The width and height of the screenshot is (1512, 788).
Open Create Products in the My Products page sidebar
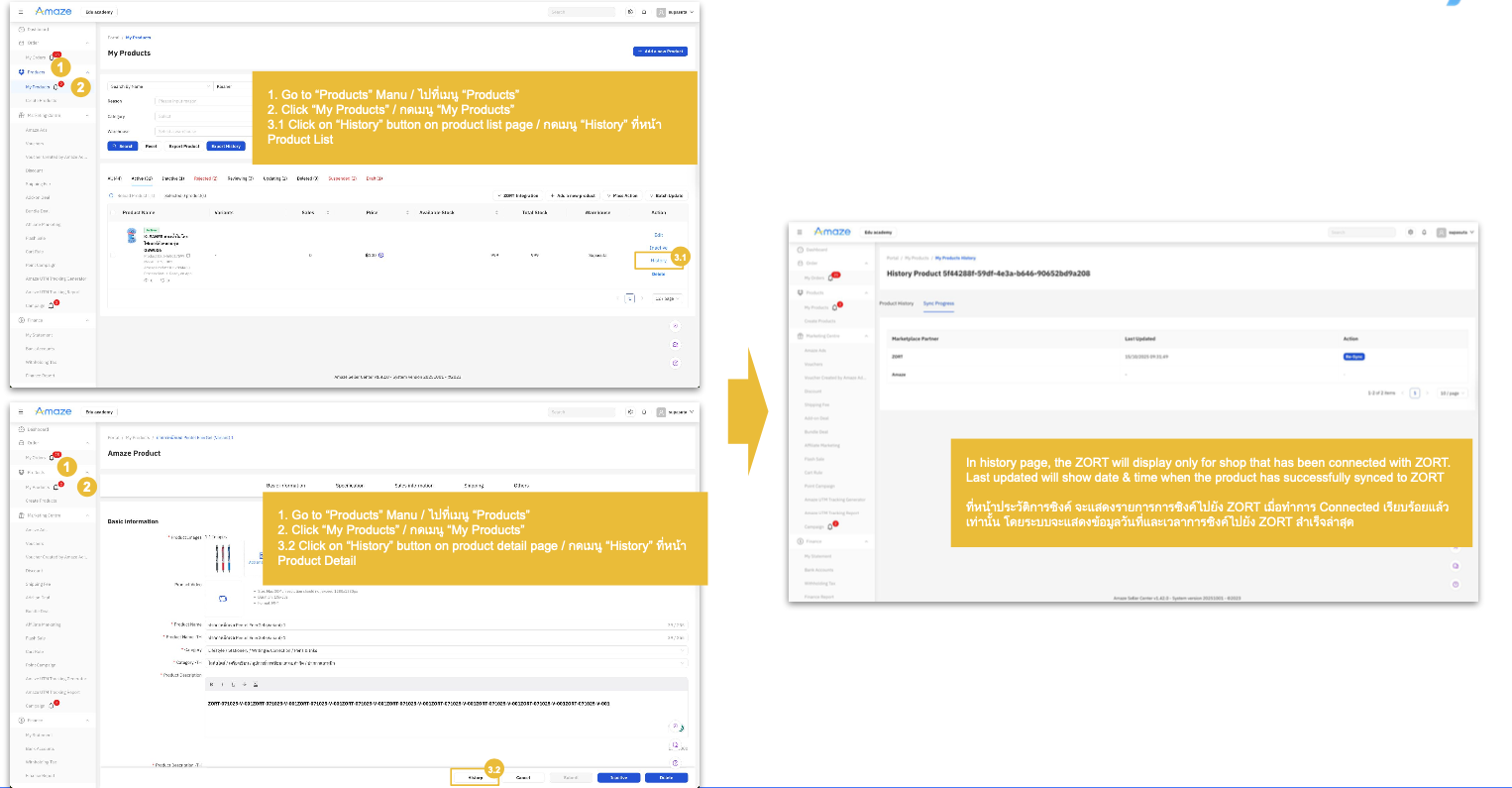[x=42, y=100]
